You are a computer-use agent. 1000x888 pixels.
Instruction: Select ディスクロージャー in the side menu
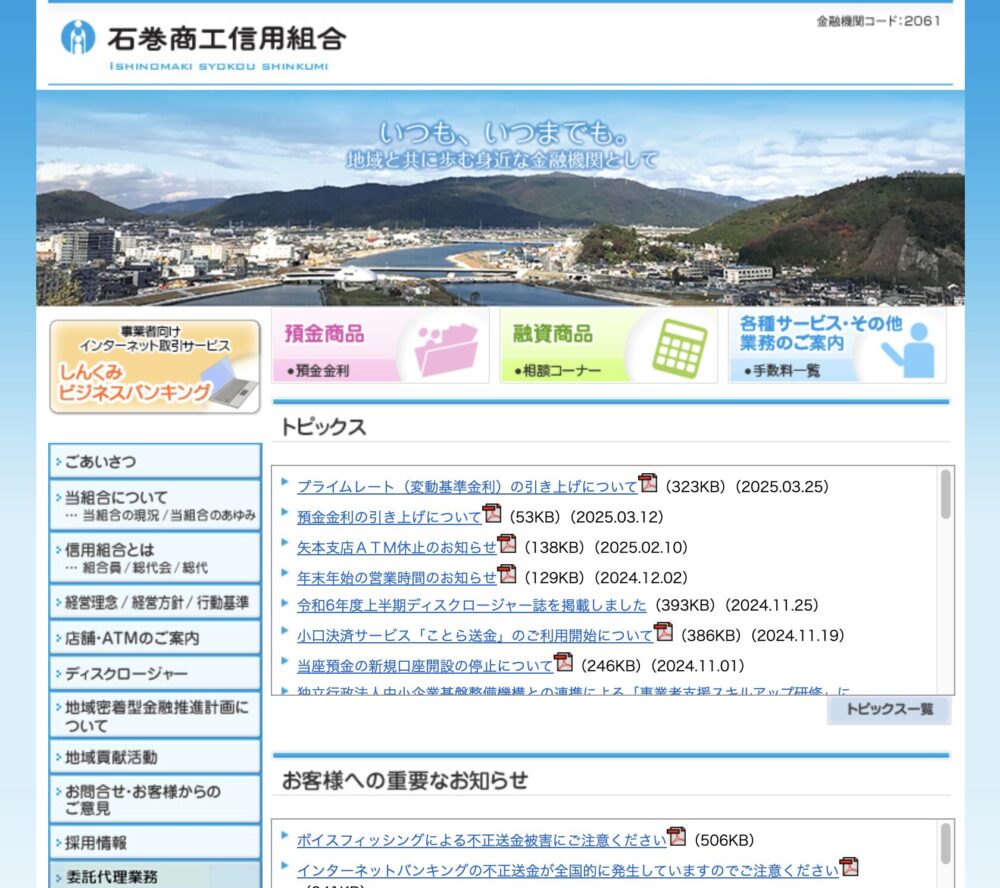tap(155, 674)
